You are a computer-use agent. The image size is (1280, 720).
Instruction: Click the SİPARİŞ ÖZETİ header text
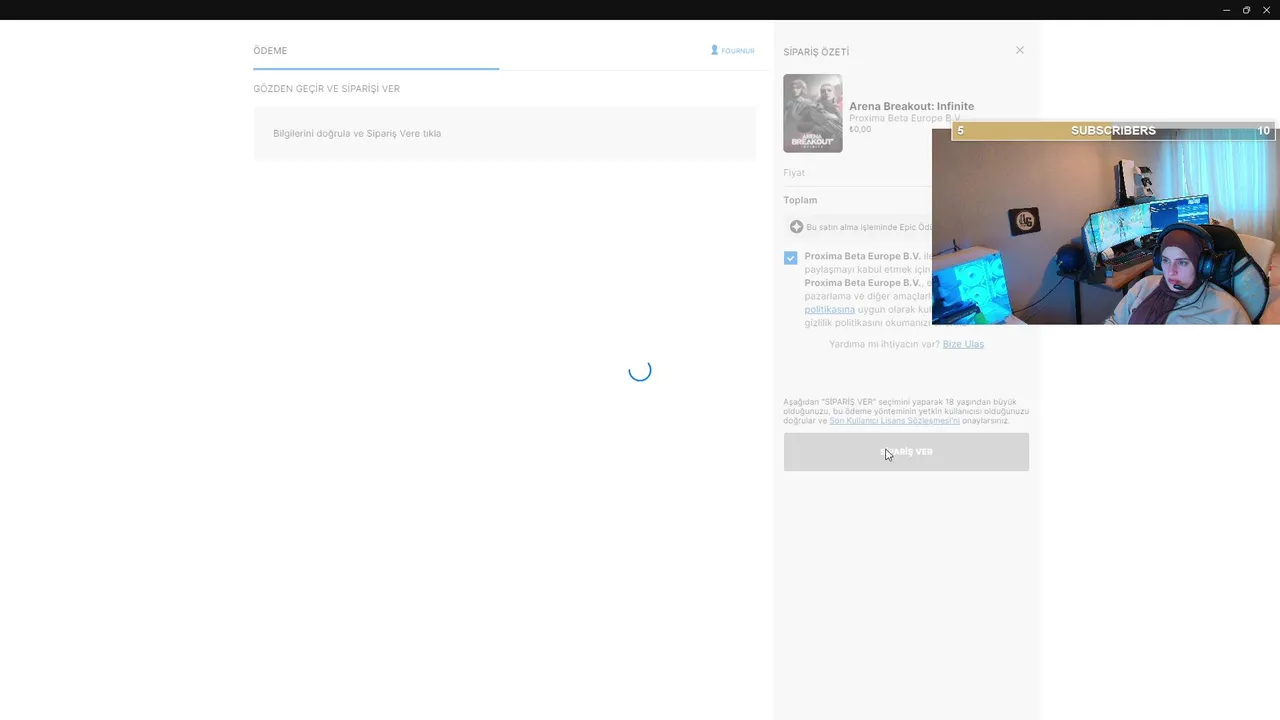pyautogui.click(x=816, y=52)
